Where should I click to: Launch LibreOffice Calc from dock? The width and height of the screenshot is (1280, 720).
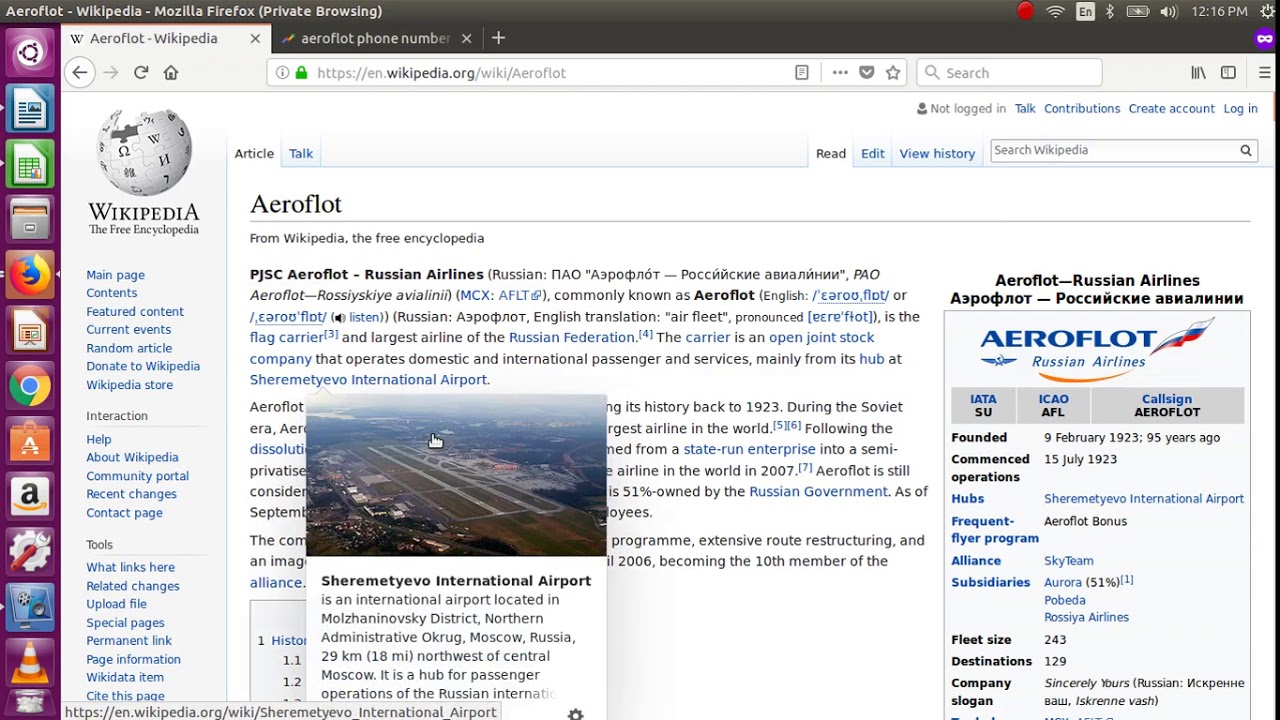pyautogui.click(x=29, y=163)
